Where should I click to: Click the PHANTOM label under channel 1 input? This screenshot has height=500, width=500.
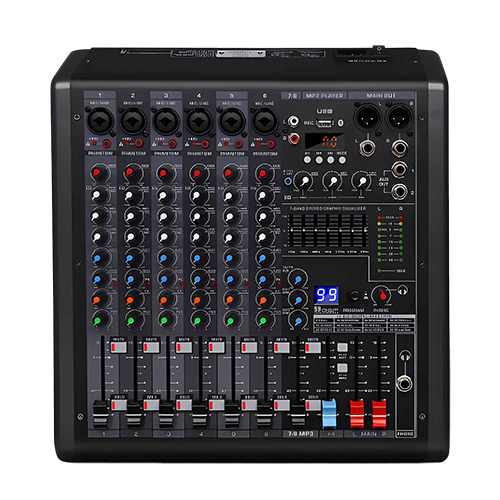tap(100, 153)
